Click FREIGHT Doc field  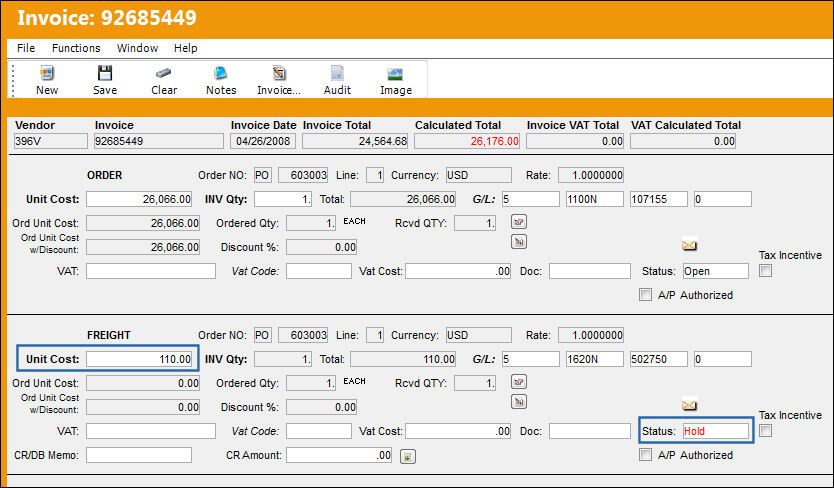coord(590,431)
